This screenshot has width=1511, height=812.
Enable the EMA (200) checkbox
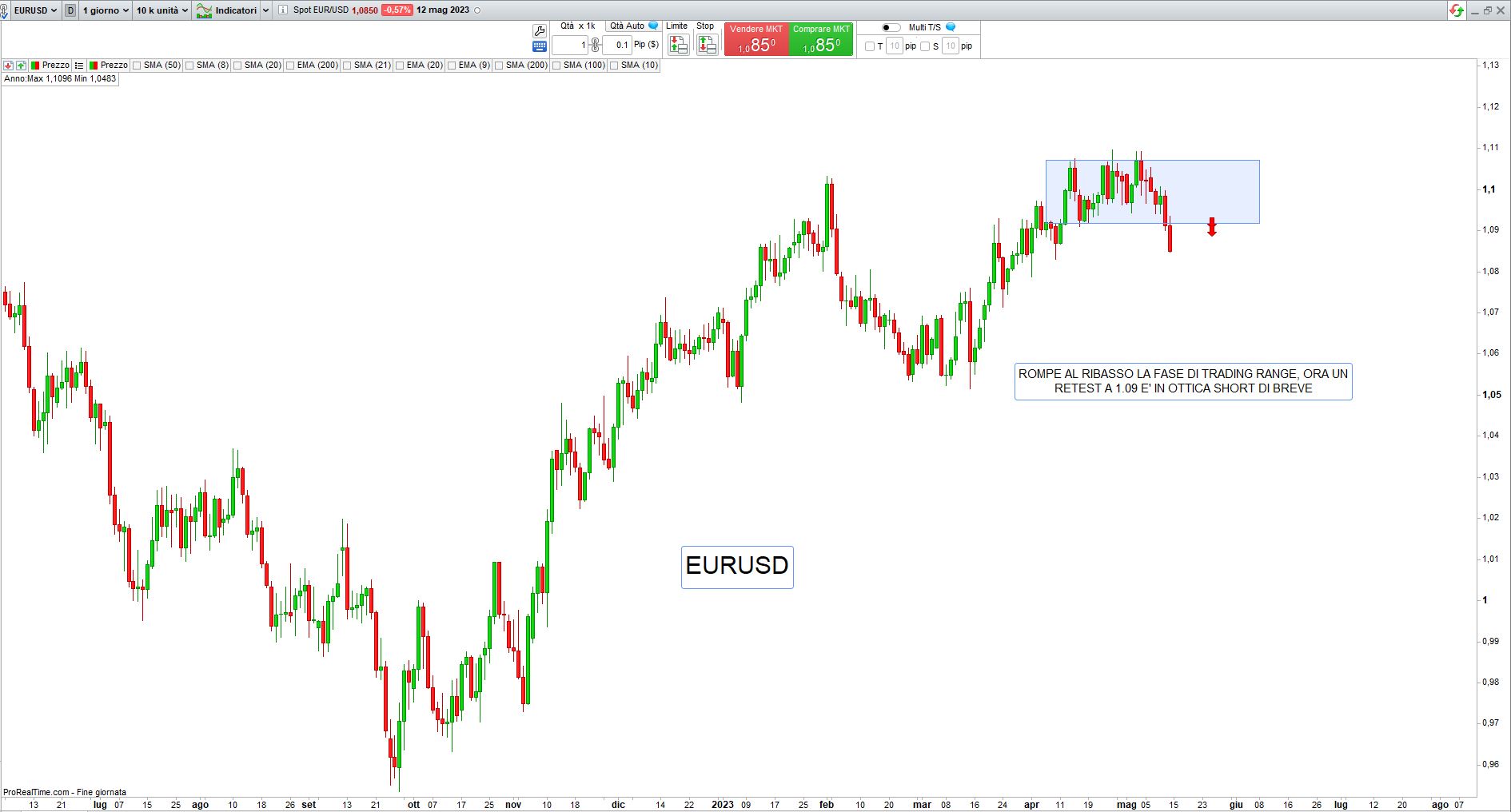pos(291,66)
